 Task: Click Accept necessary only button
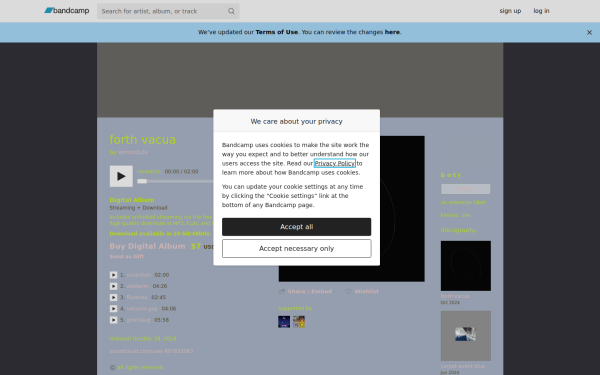point(297,249)
